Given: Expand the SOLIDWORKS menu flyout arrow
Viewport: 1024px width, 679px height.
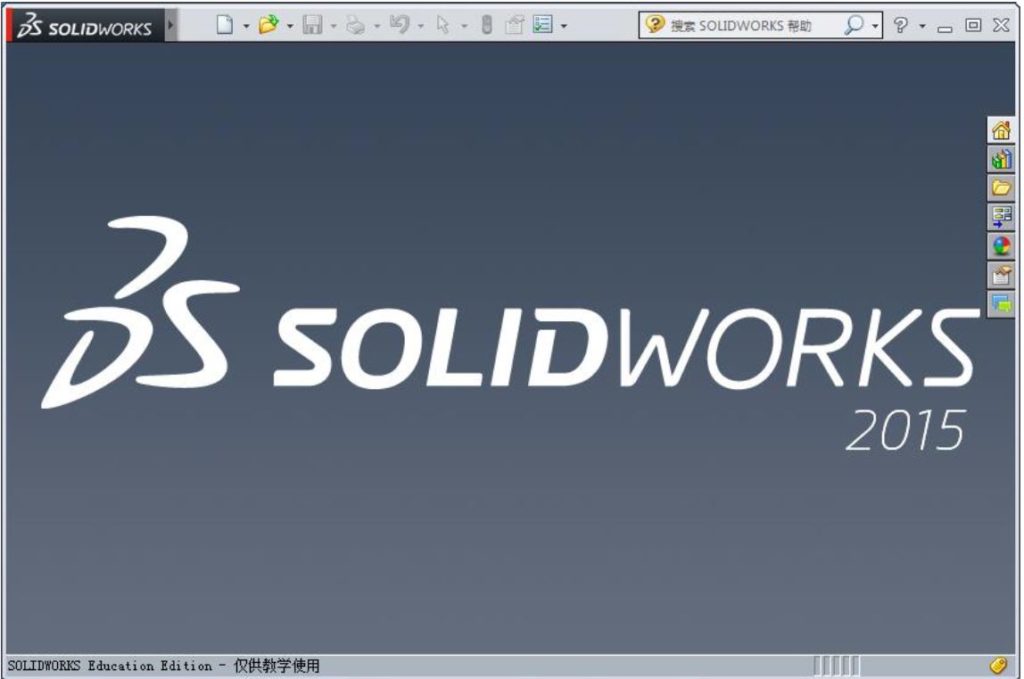Looking at the screenshot, I should coord(170,25).
